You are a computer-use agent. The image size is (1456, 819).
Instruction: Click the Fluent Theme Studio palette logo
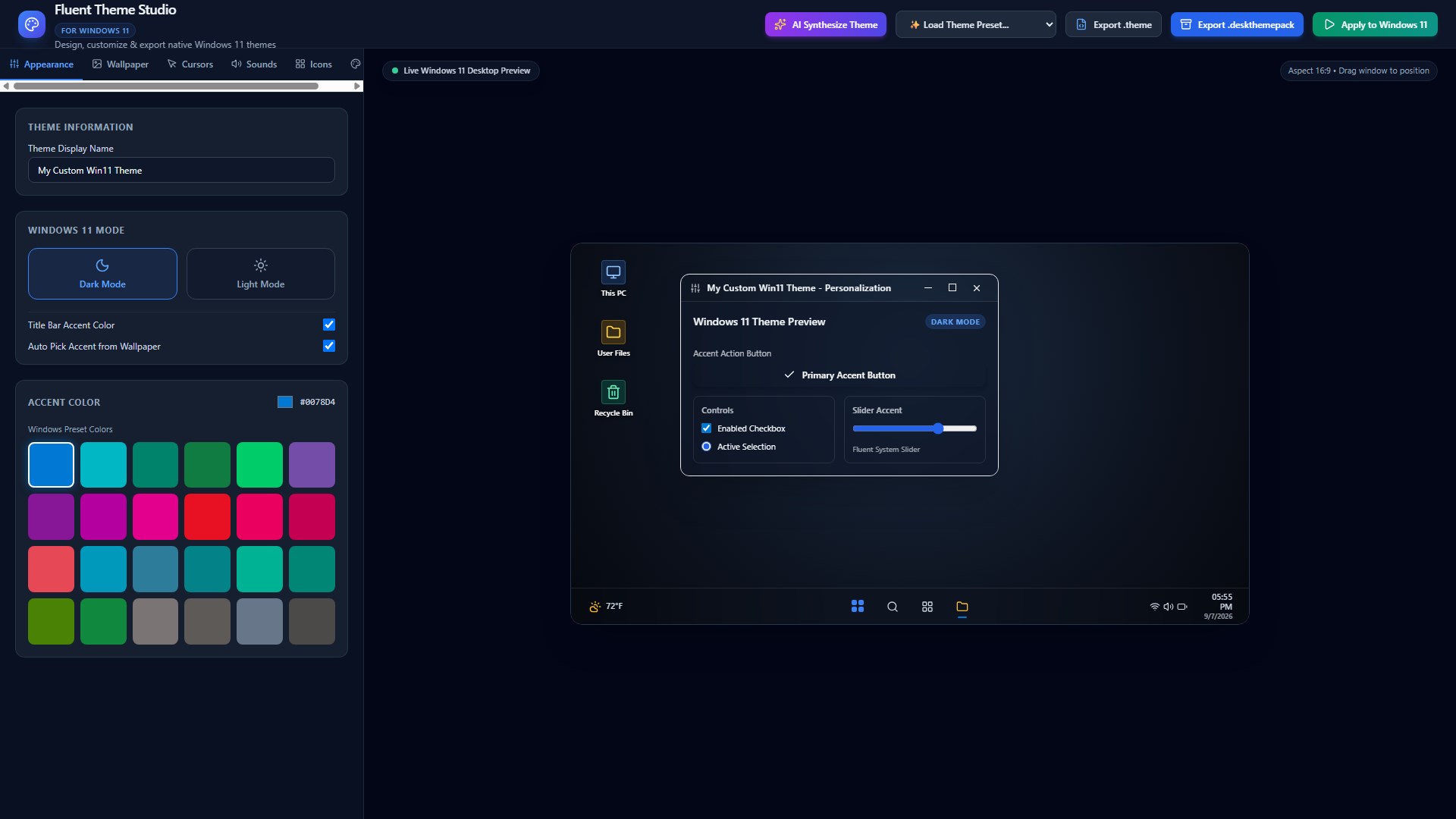pyautogui.click(x=31, y=24)
